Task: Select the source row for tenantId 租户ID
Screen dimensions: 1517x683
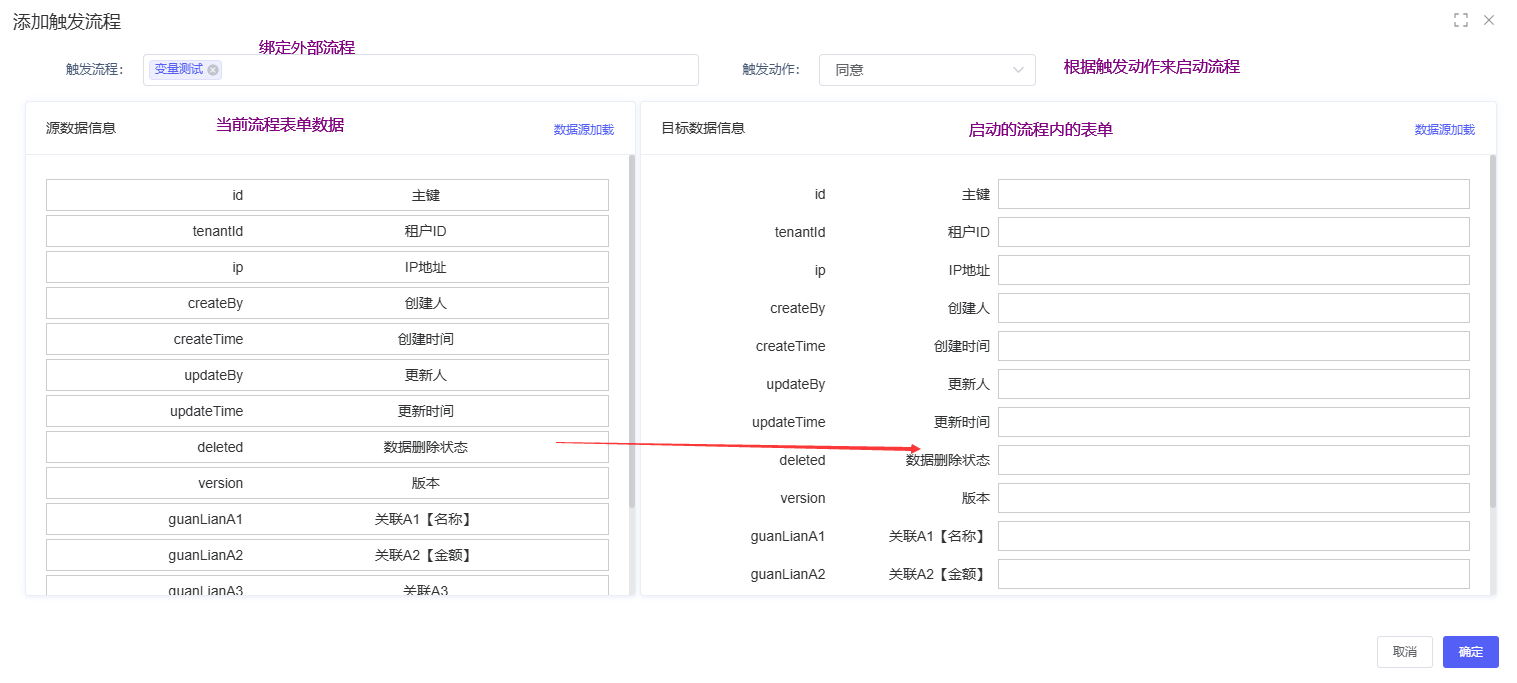Action: coord(327,231)
